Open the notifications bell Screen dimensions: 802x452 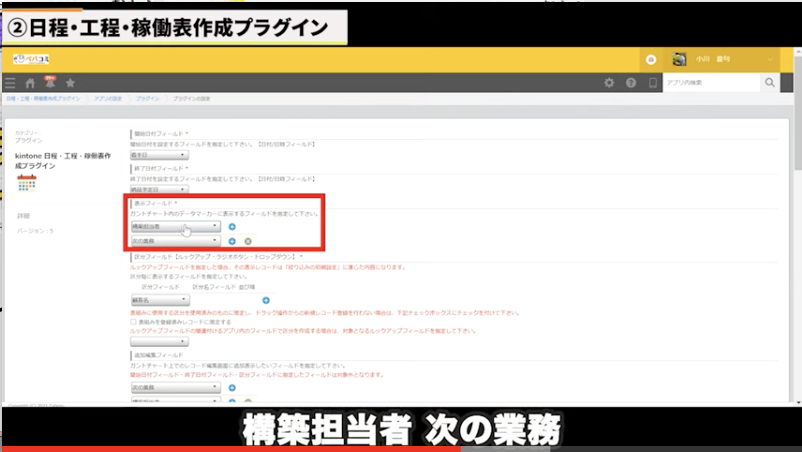pos(49,83)
